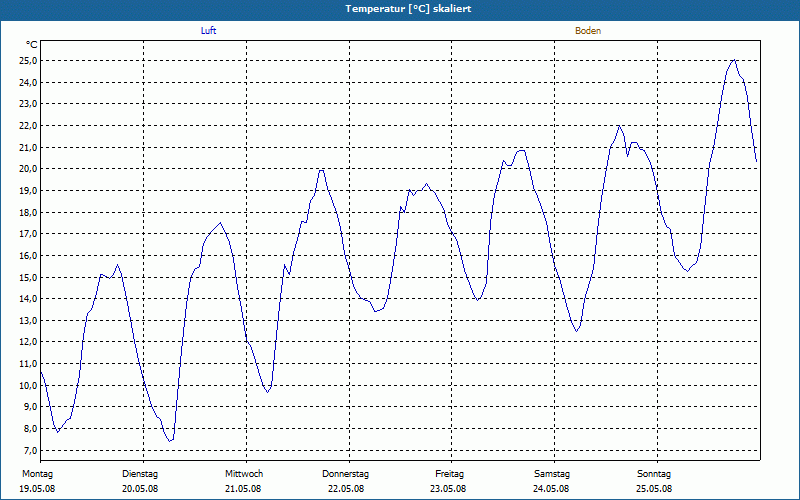Image resolution: width=800 pixels, height=500 pixels.
Task: Click the 7,0 y-axis label
Action: click(30, 451)
